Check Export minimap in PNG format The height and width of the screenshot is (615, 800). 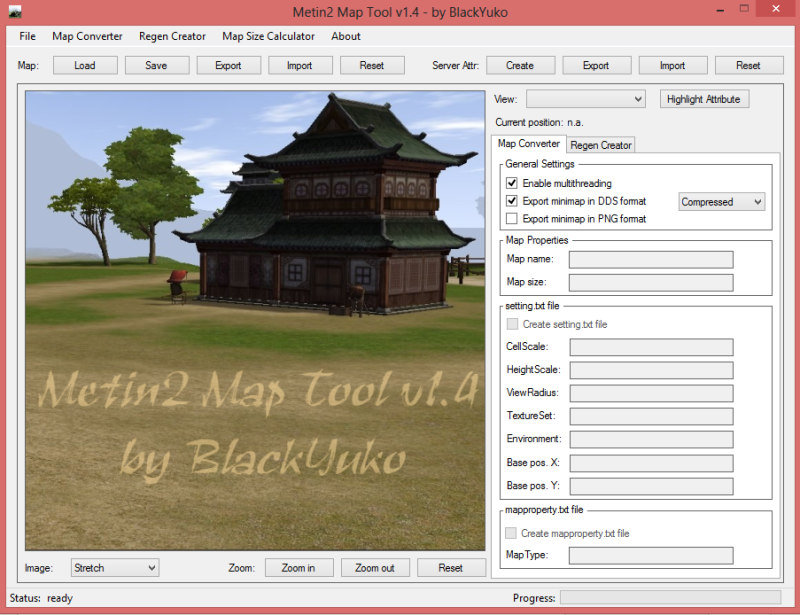coord(512,219)
